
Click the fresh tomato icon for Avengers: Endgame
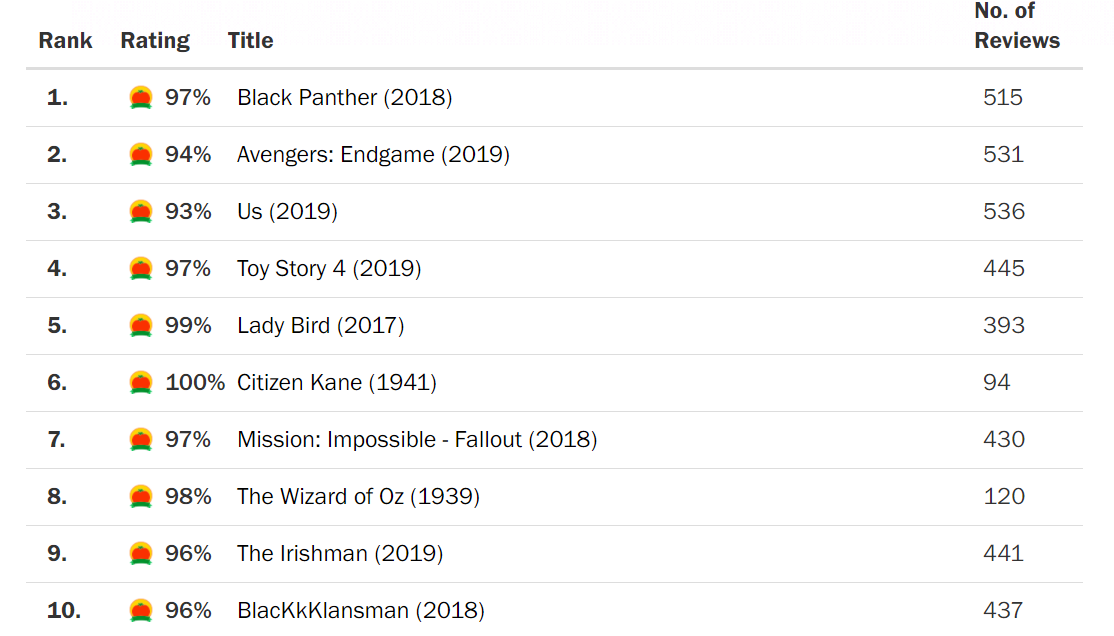coord(141,154)
